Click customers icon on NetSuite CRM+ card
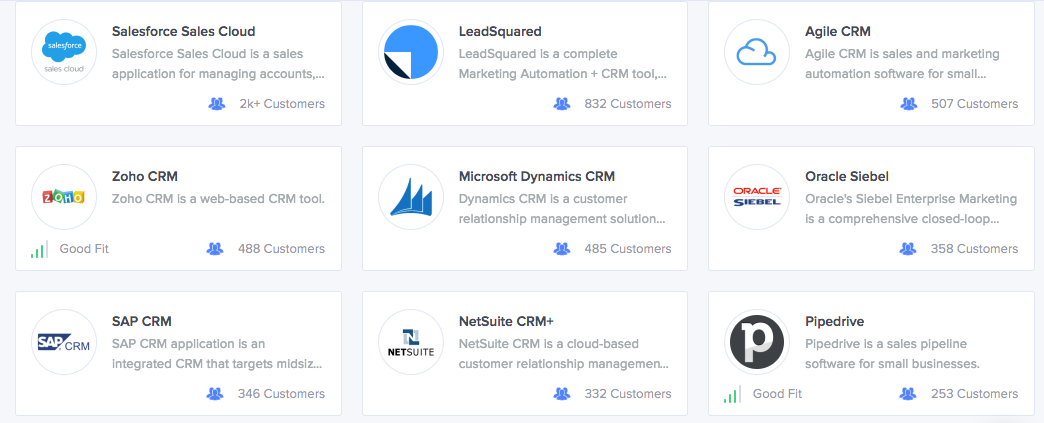Image resolution: width=1044 pixels, height=423 pixels. coord(562,394)
